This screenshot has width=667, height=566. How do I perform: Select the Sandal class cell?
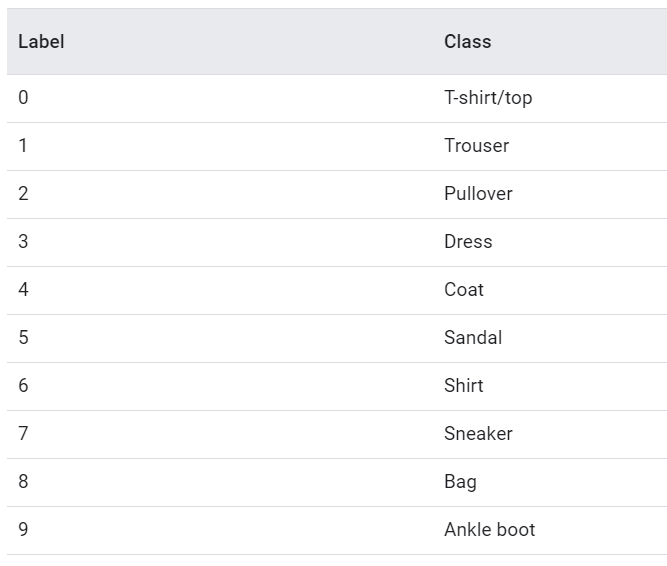473,338
